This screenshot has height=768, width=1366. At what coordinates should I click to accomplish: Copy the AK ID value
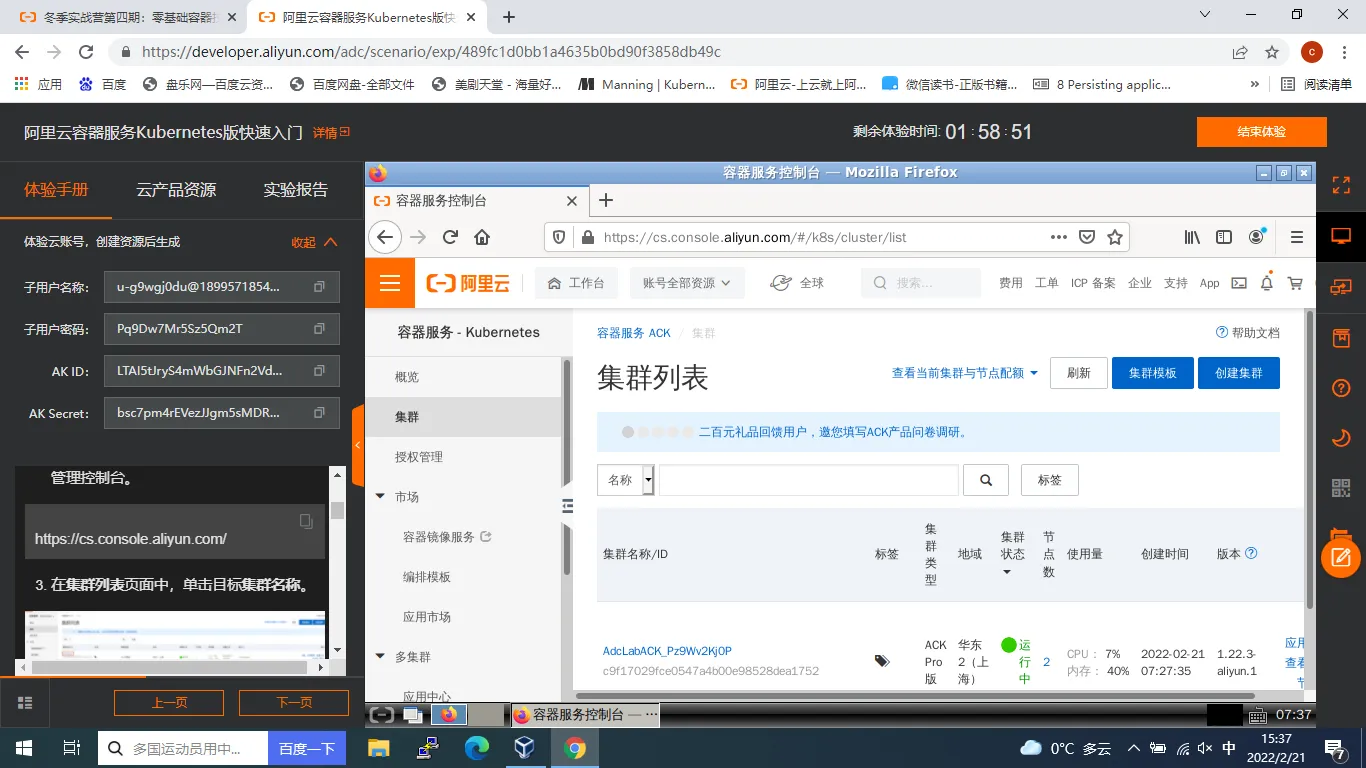point(319,371)
